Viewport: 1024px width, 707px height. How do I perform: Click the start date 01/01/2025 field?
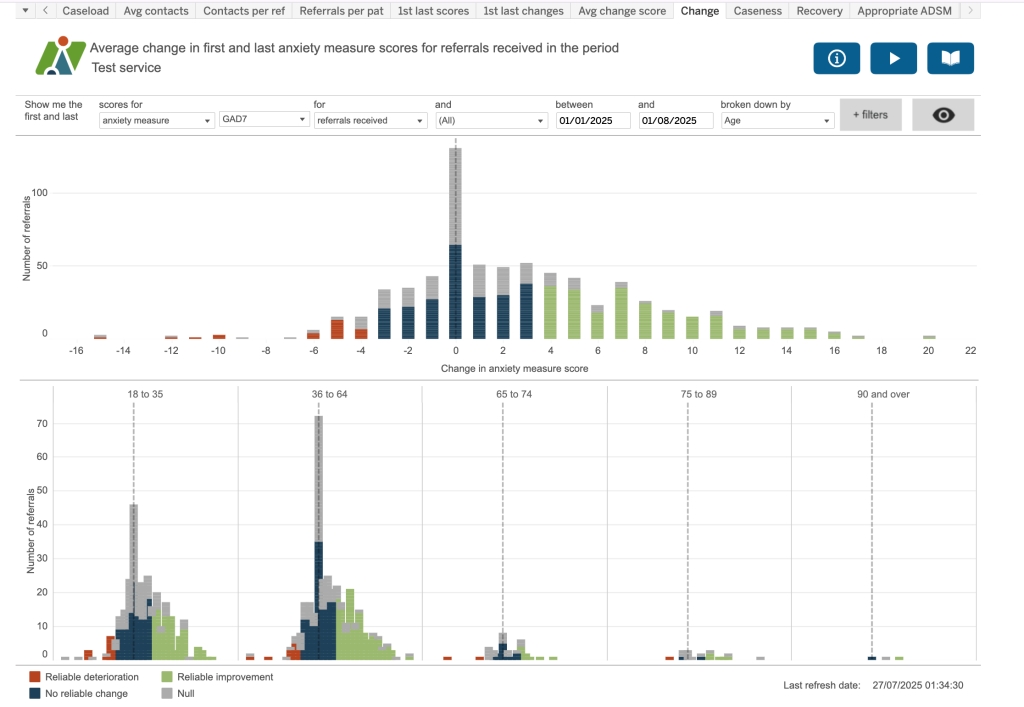pyautogui.click(x=593, y=120)
